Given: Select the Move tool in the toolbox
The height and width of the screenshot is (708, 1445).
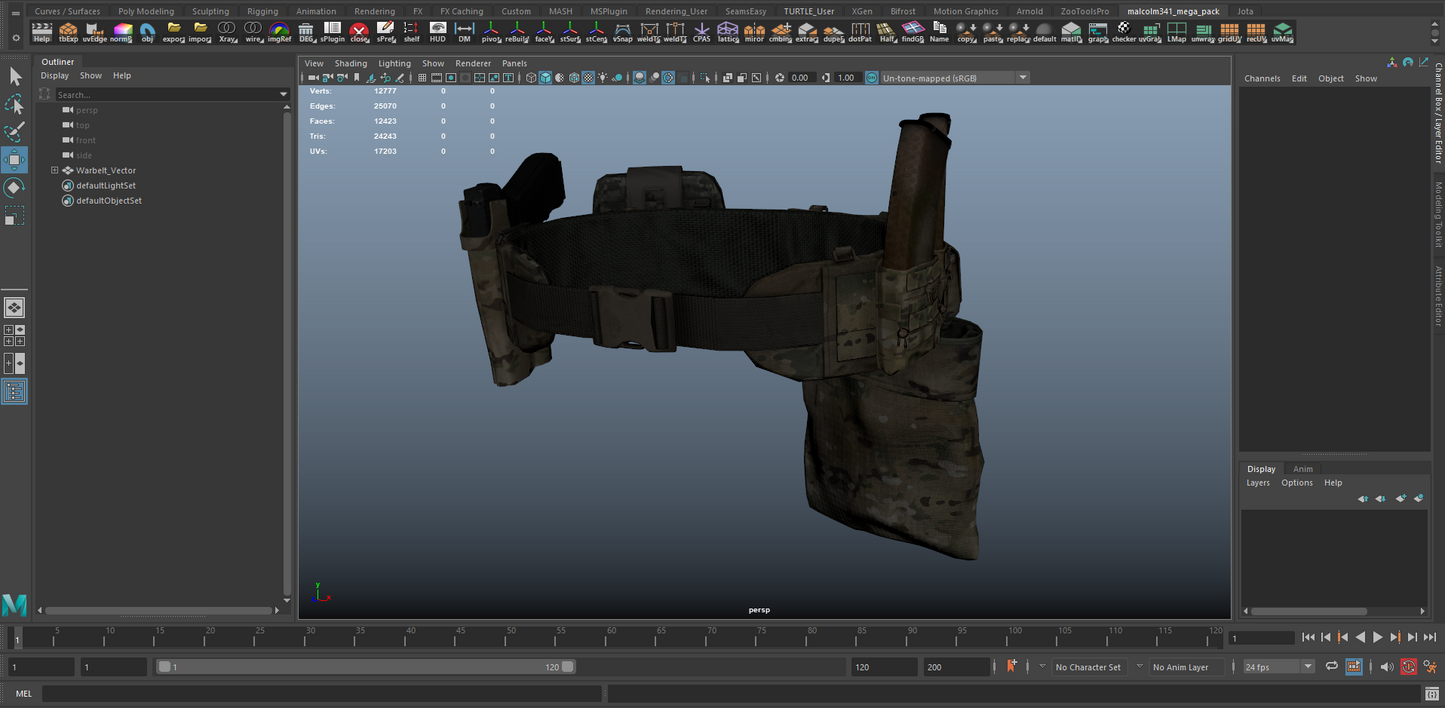Looking at the screenshot, I should click(14, 160).
